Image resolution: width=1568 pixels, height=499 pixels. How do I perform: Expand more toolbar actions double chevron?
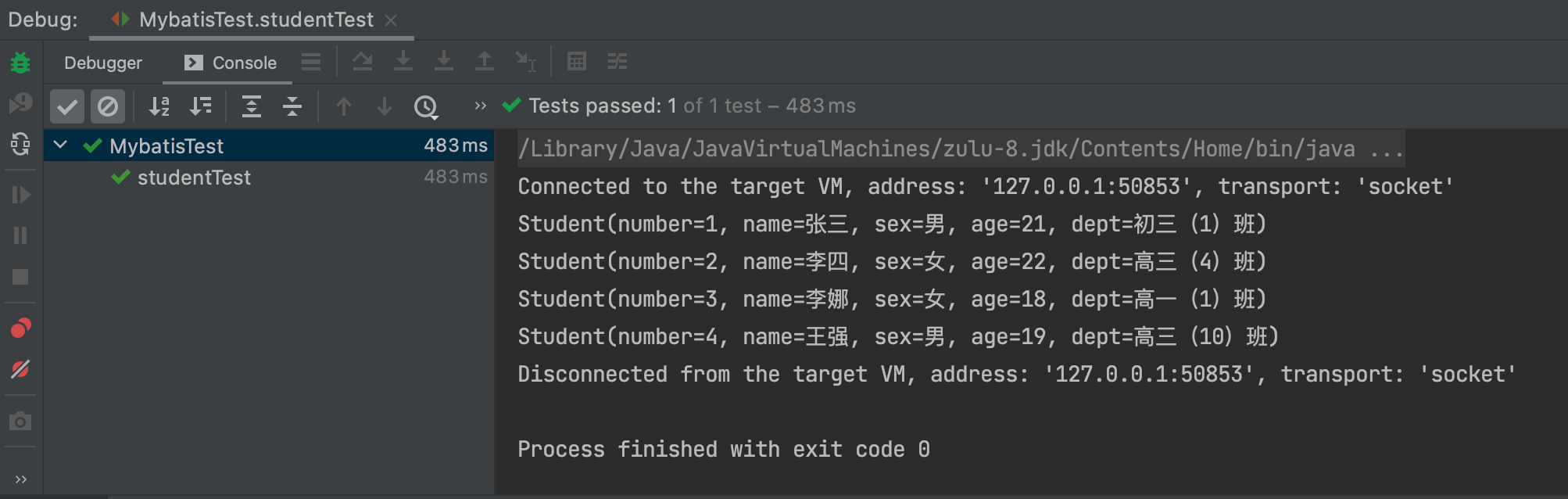tap(480, 106)
